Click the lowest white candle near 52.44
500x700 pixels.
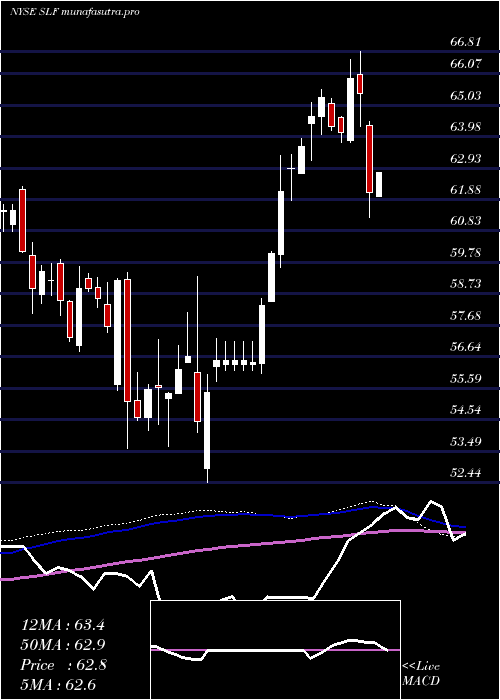pyautogui.click(x=207, y=429)
